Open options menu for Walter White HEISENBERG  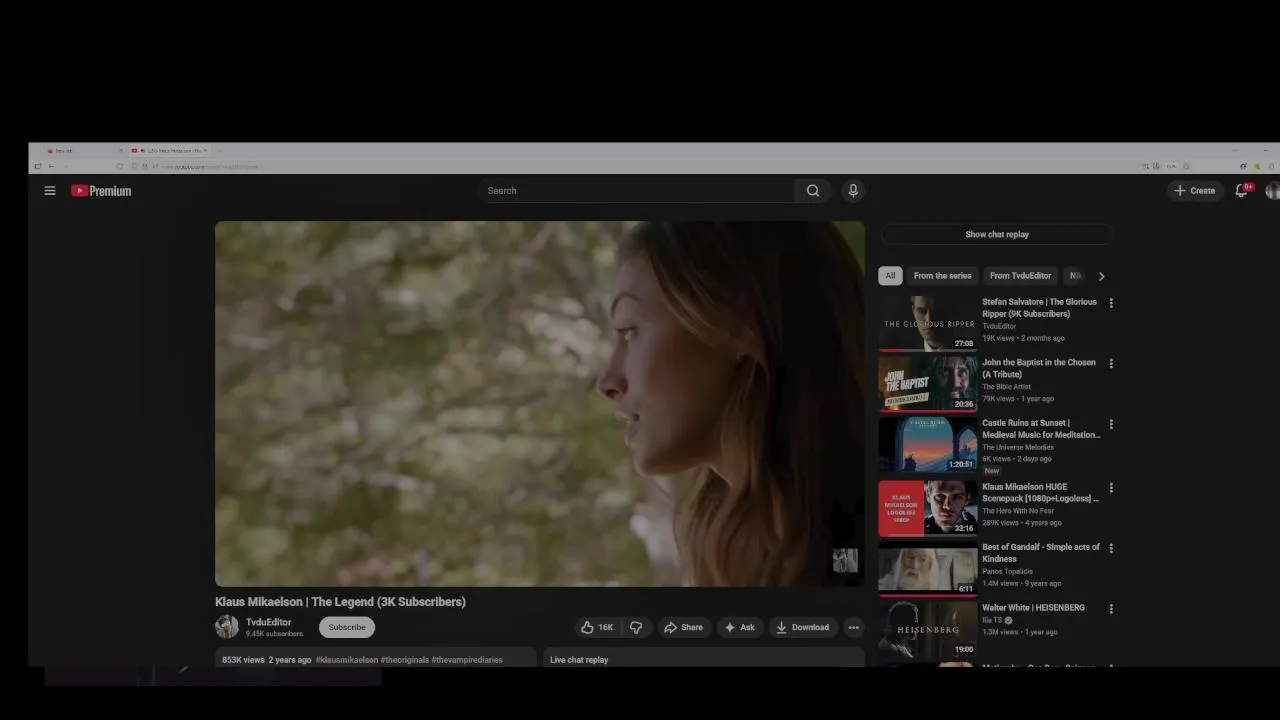pyautogui.click(x=1111, y=609)
